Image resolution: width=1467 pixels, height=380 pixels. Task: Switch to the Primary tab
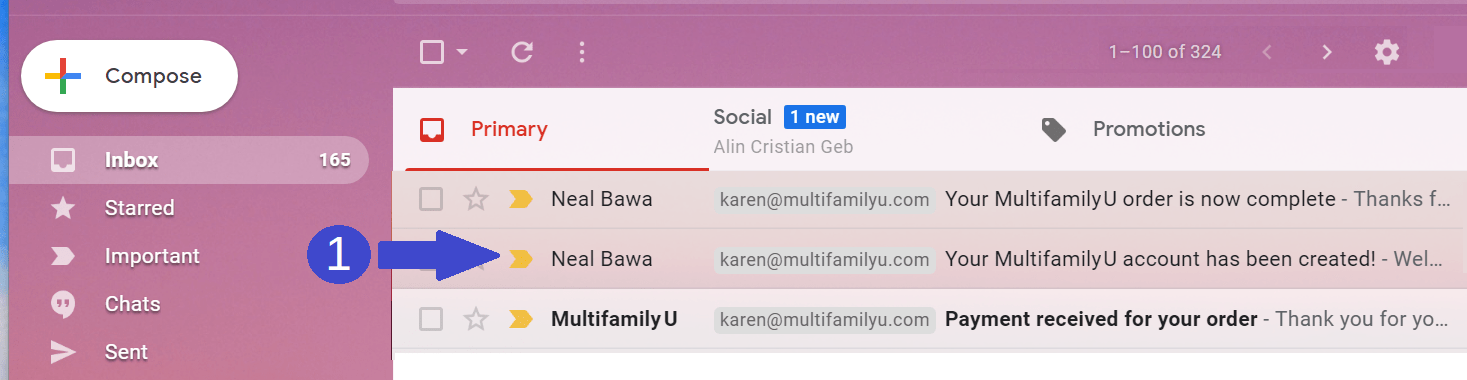click(550, 129)
